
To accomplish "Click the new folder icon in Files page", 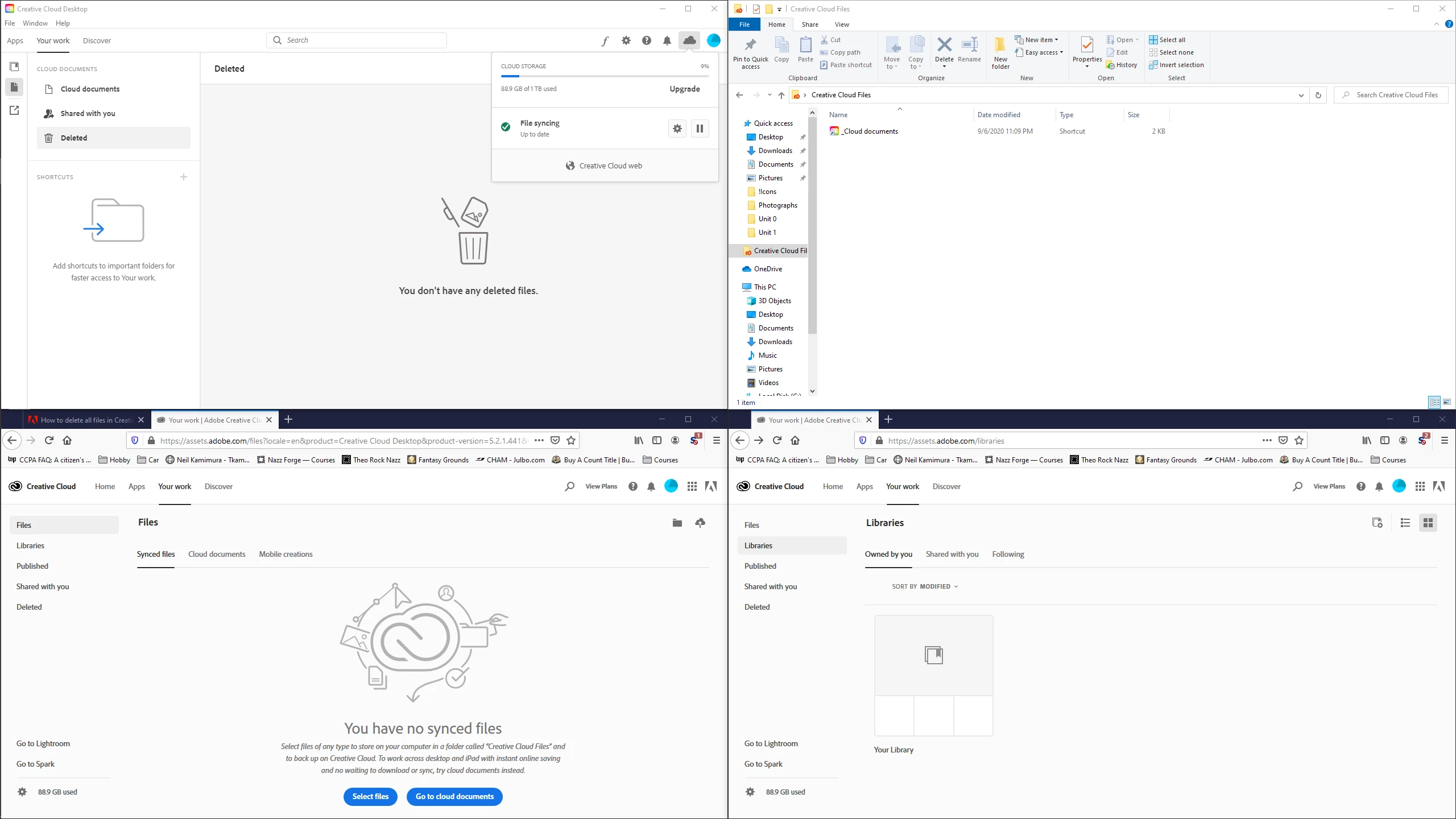I will (677, 523).
